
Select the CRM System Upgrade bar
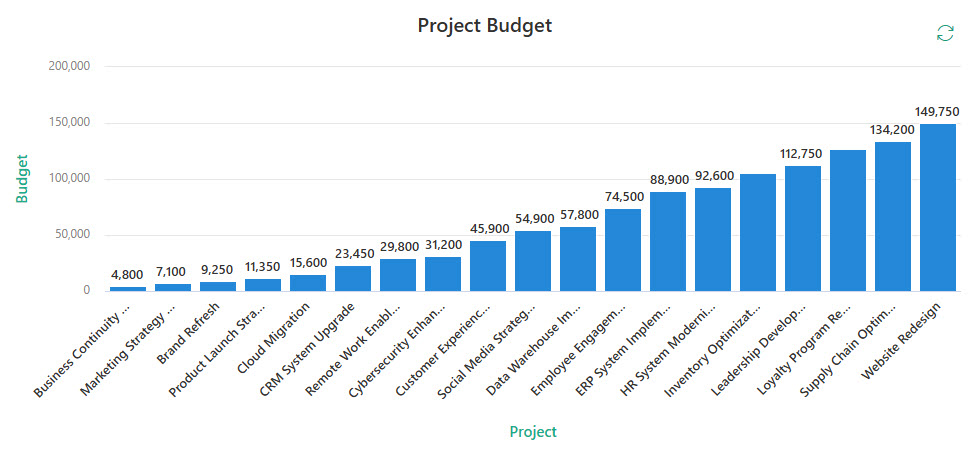(352, 278)
